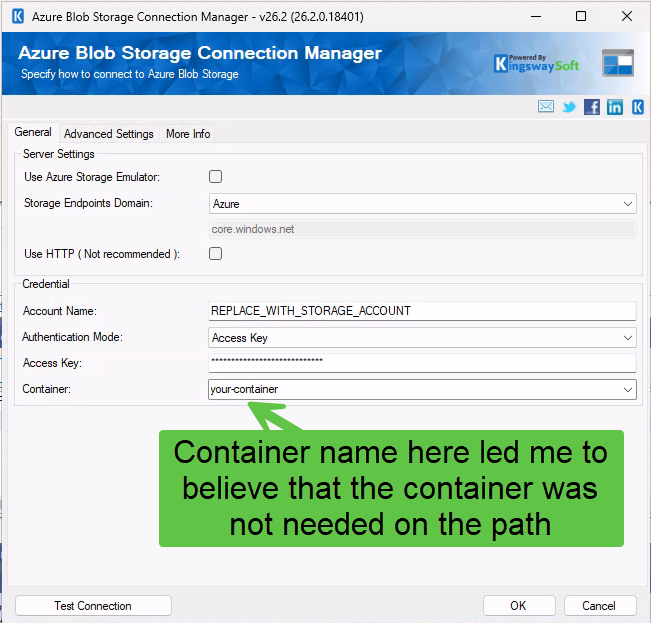Click the 'Account Name:' label

(x=60, y=311)
